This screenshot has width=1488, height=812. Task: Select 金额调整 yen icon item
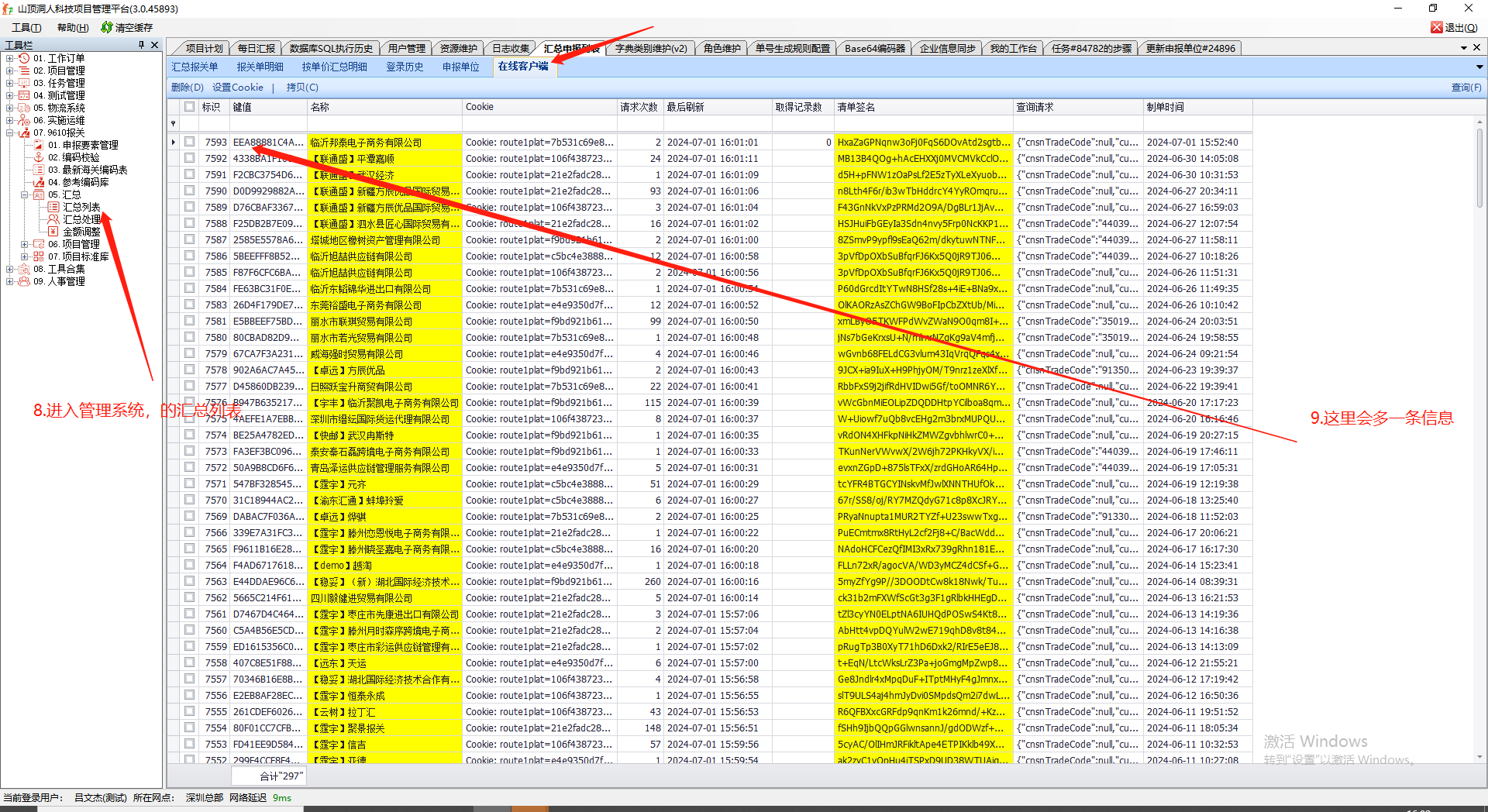pyautogui.click(x=53, y=232)
